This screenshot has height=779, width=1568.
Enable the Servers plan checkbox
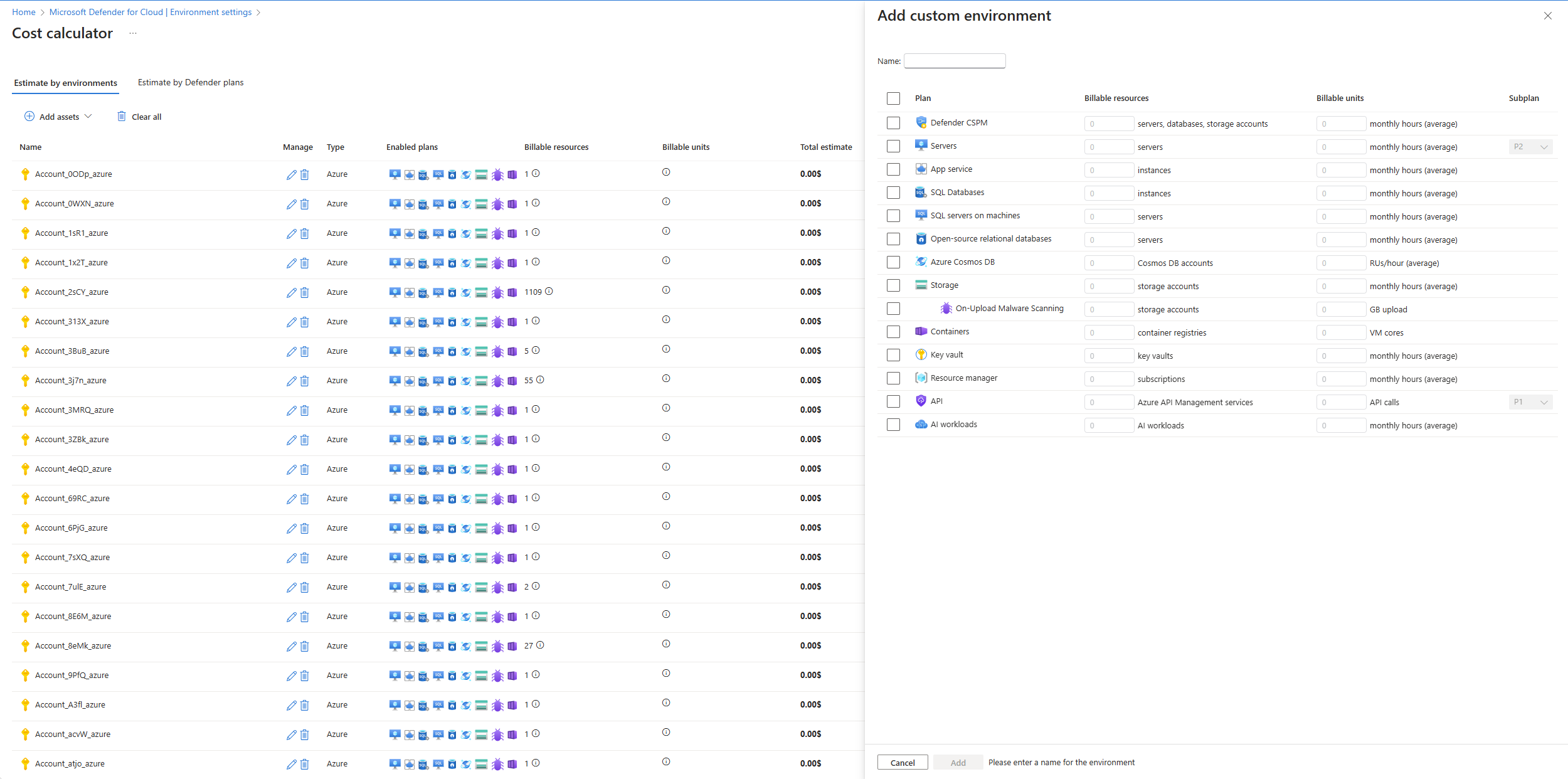click(x=893, y=146)
